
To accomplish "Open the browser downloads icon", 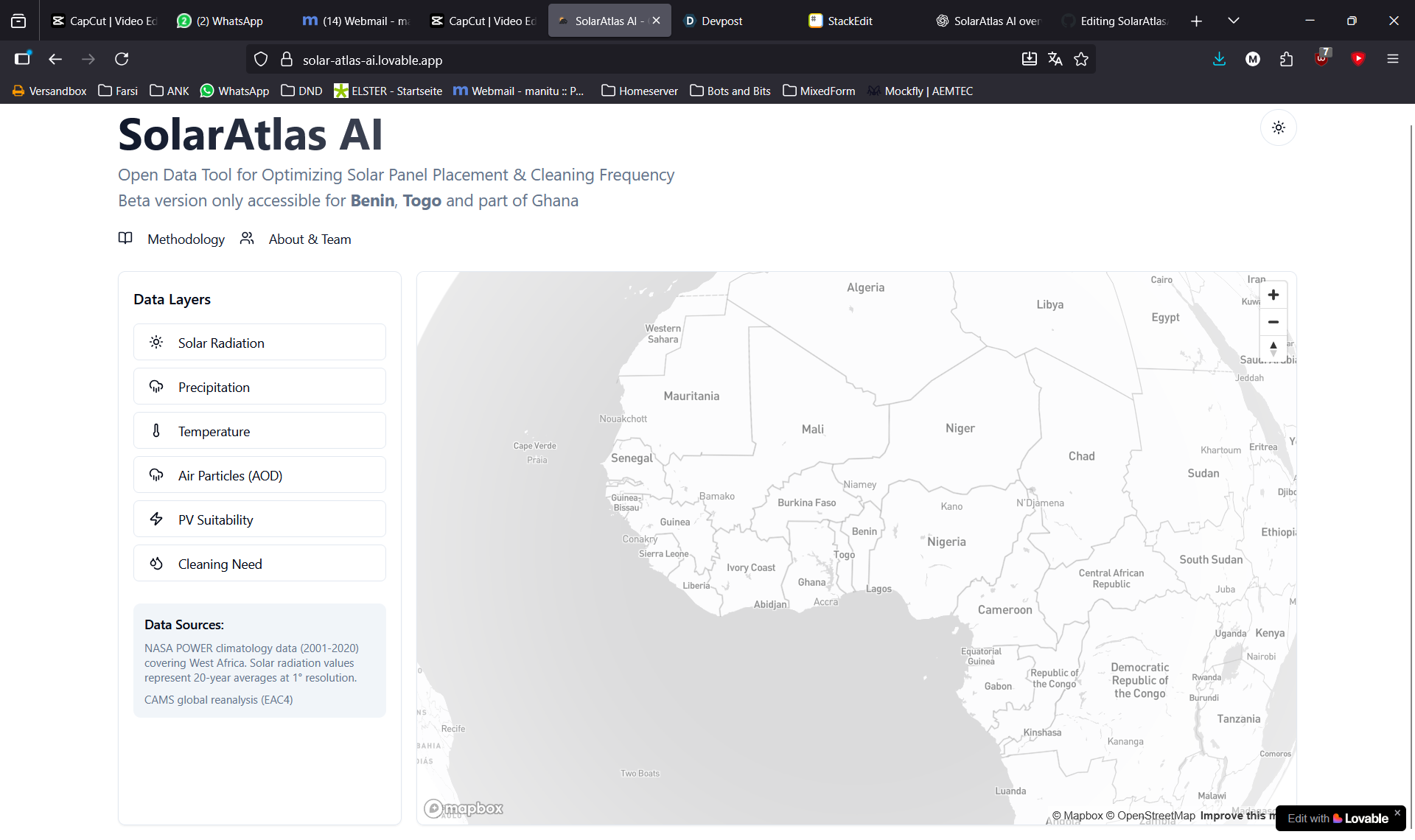I will tap(1219, 60).
